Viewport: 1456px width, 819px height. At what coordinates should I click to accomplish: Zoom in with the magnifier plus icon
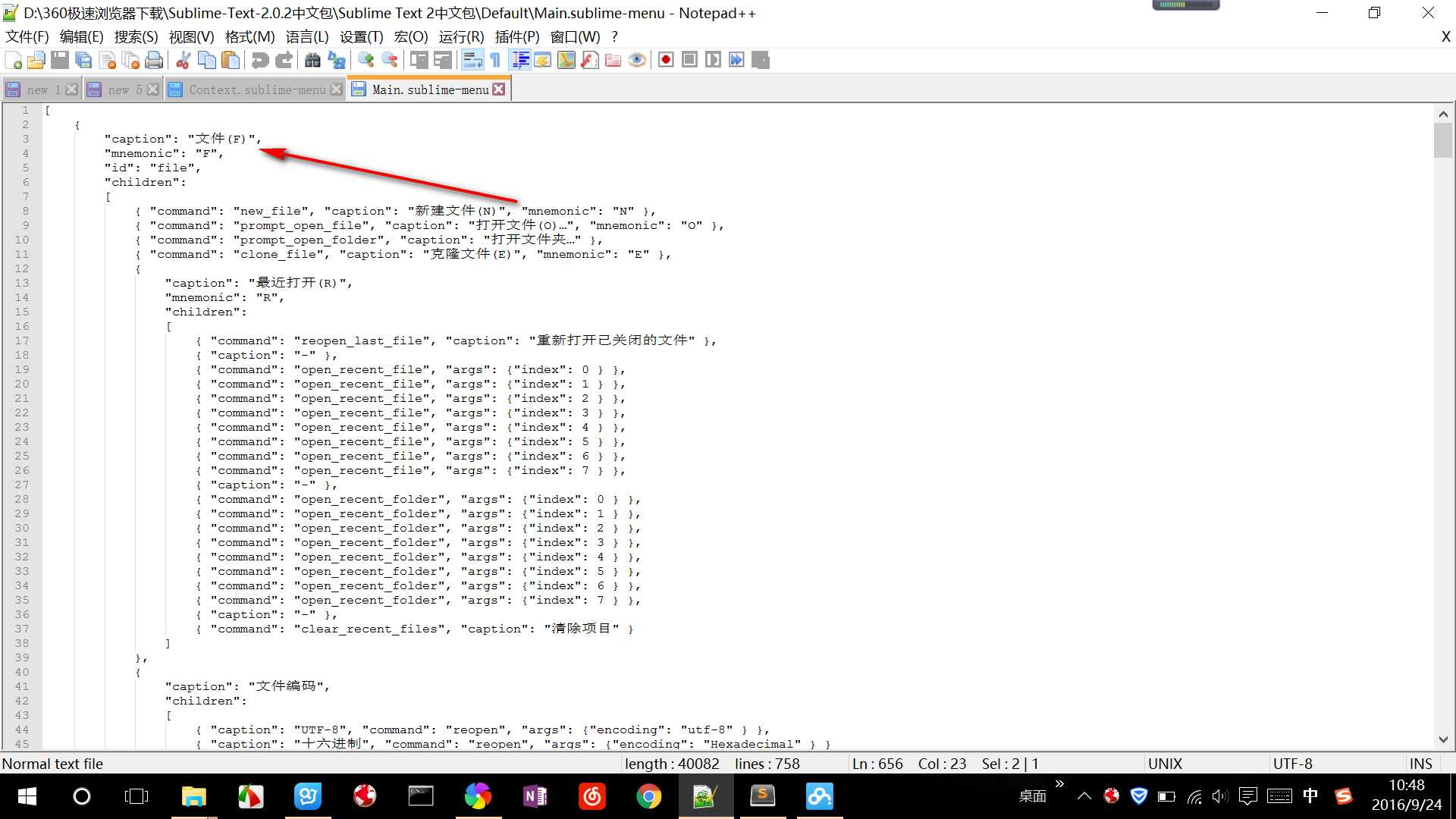pos(366,60)
